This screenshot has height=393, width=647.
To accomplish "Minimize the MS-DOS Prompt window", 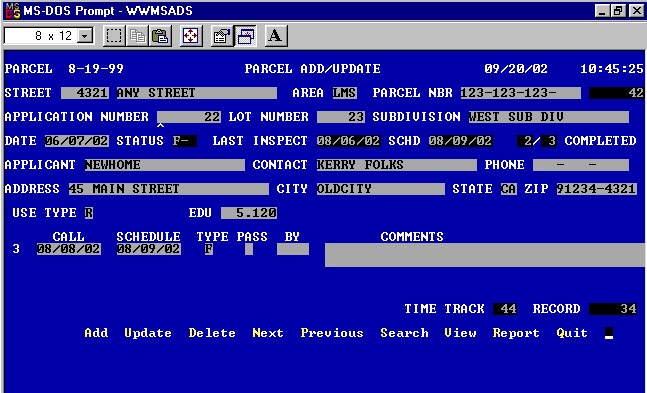I will 602,11.
